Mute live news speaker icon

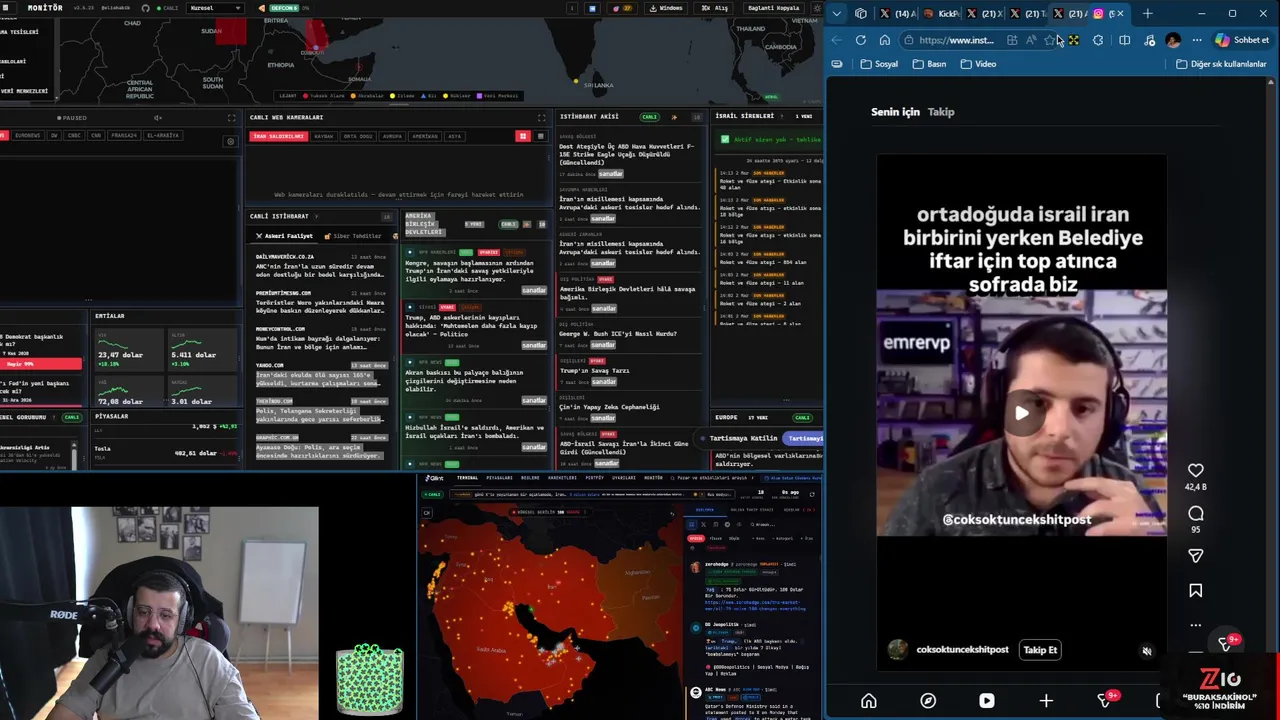pyautogui.click(x=157, y=118)
